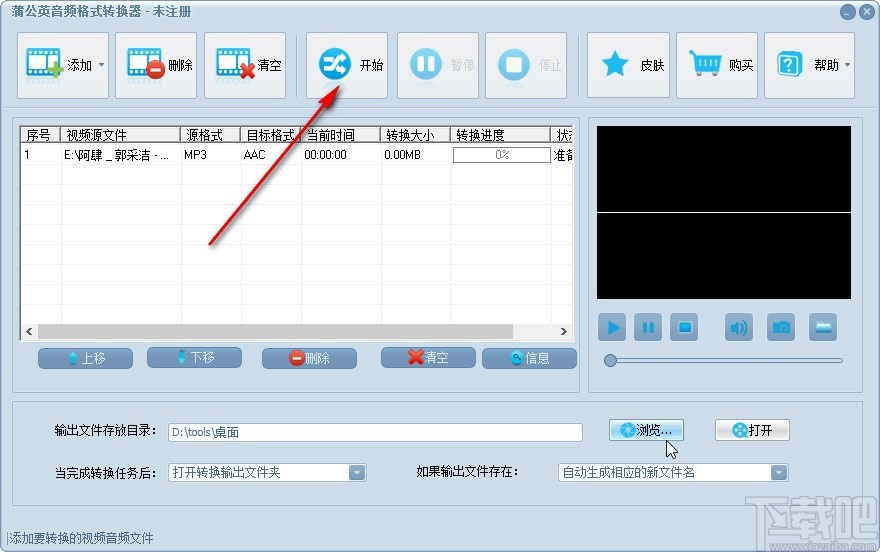880x552 pixels.
Task: Close the converter window
Action: click(867, 12)
